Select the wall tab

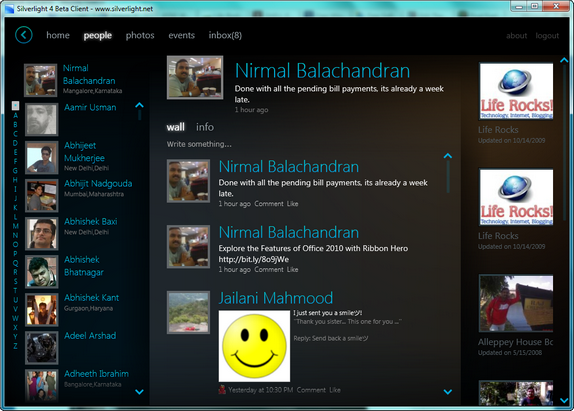click(x=176, y=127)
